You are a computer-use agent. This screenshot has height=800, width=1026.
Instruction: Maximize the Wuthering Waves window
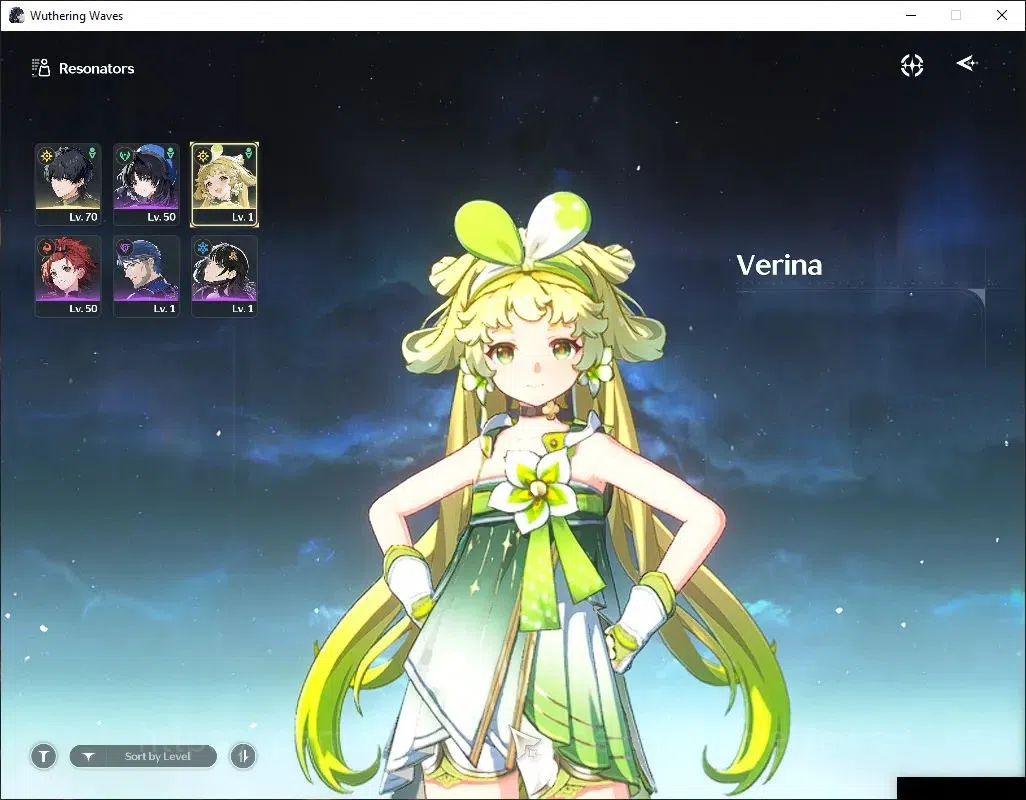pos(956,15)
